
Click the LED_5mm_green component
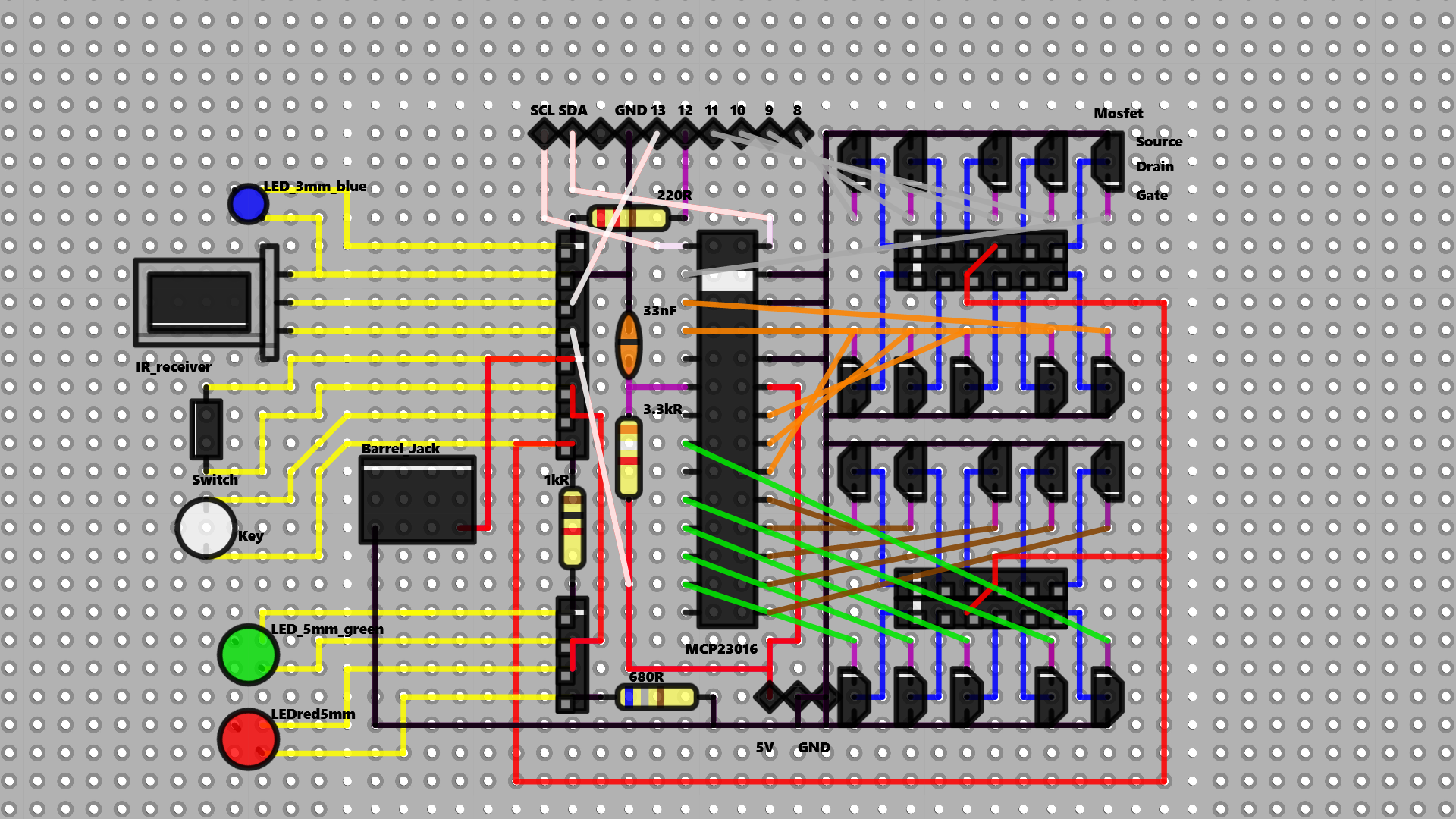(247, 654)
